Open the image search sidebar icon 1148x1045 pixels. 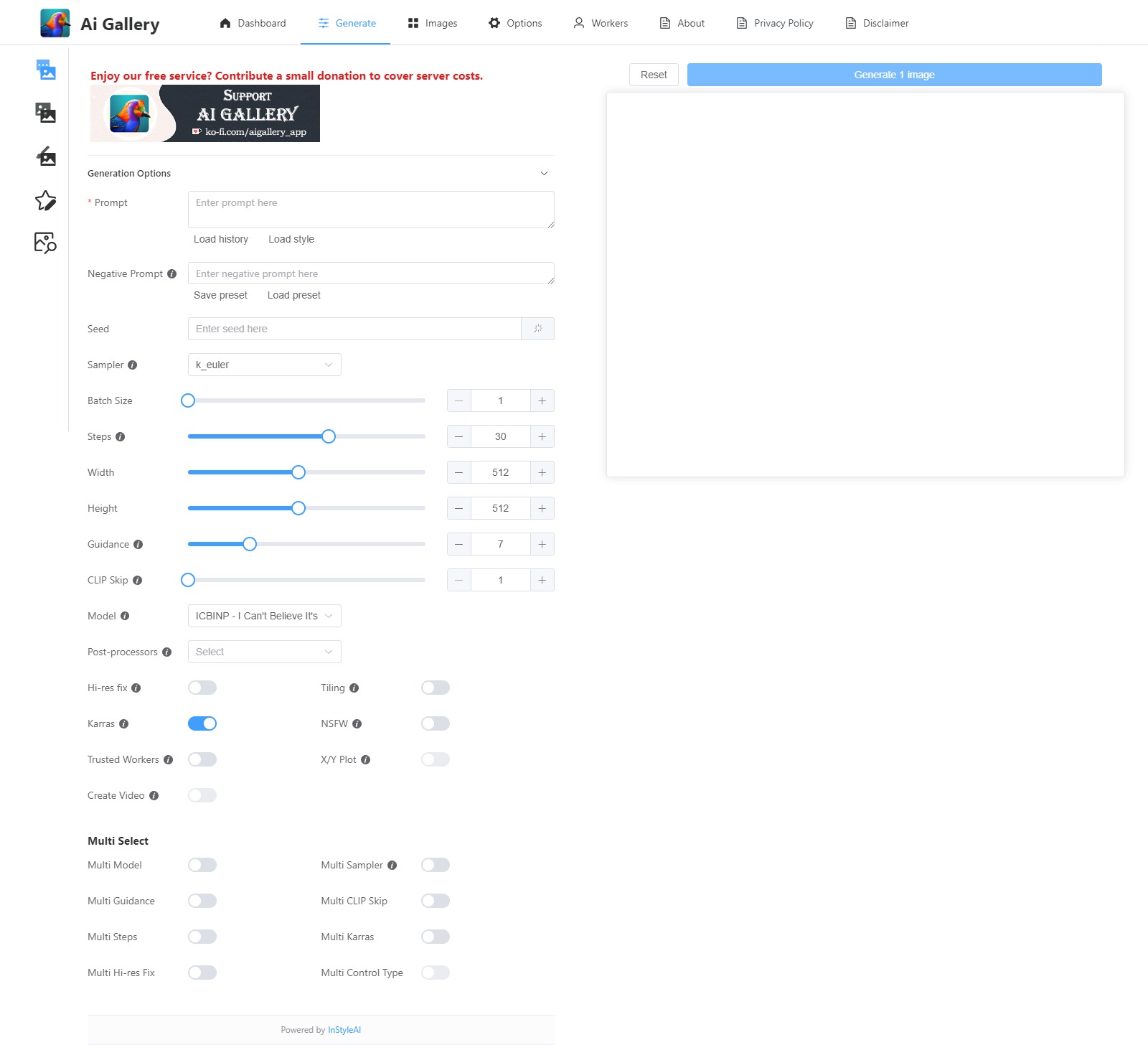point(46,243)
